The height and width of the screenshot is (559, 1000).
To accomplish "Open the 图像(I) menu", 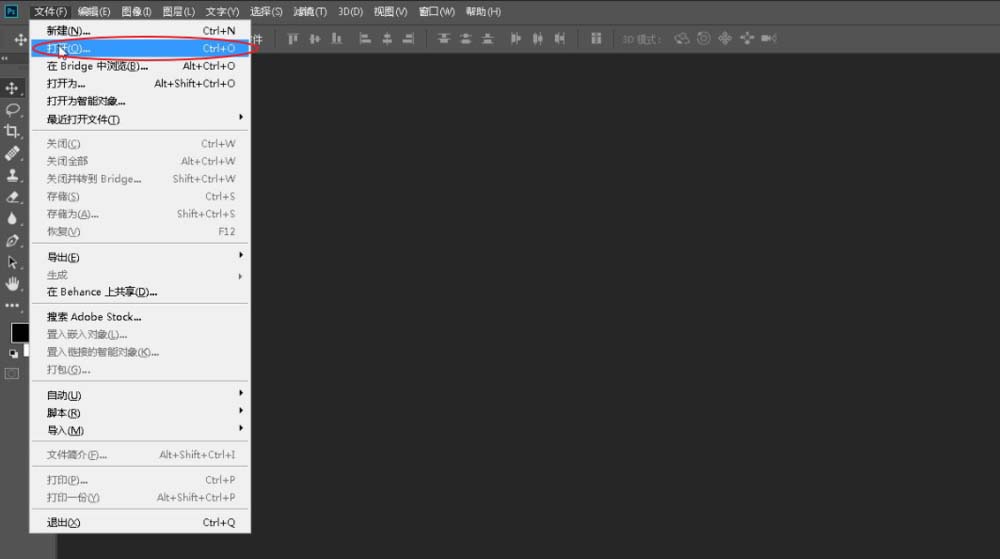I will (136, 11).
